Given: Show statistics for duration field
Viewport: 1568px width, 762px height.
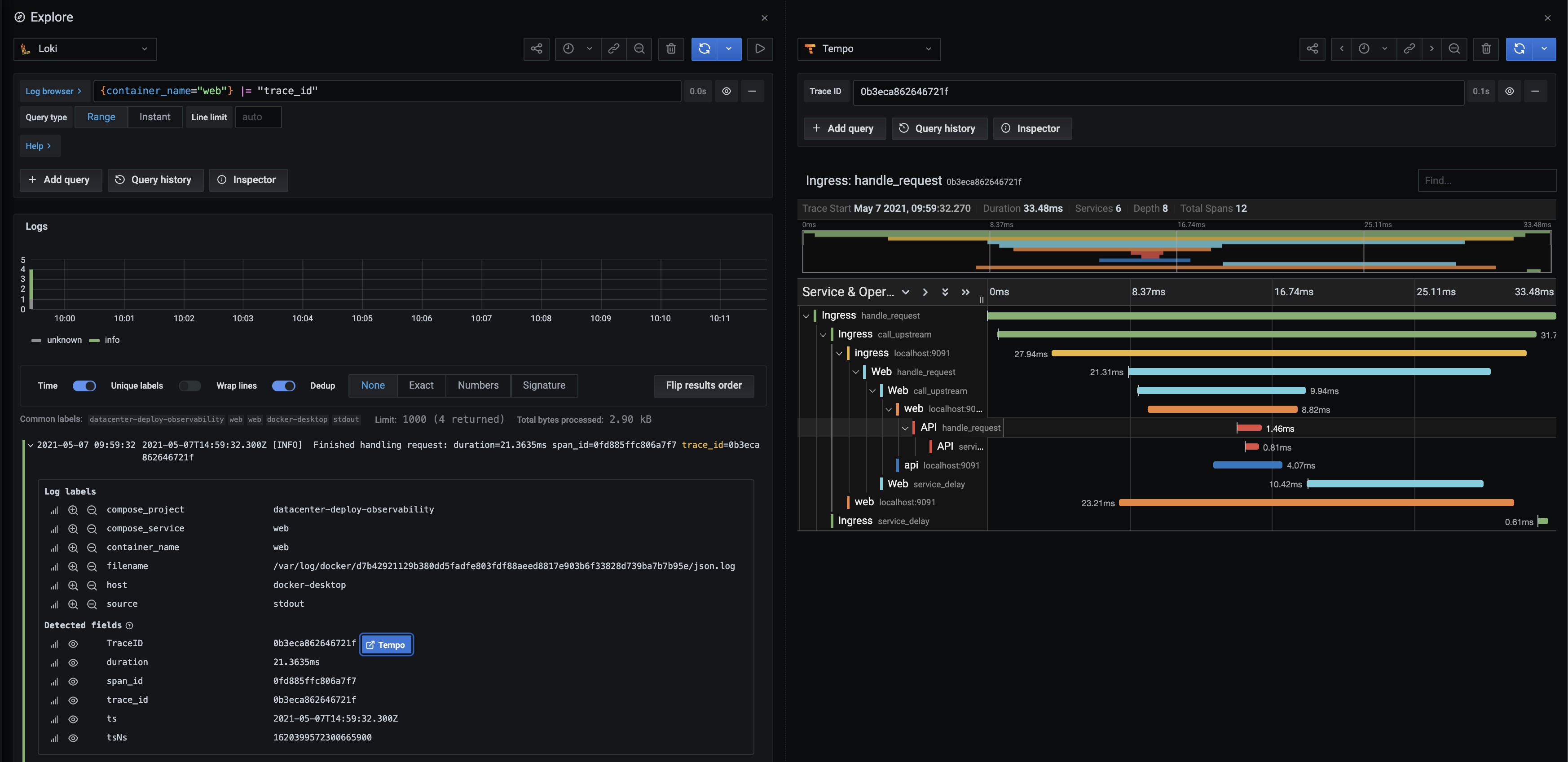Looking at the screenshot, I should coord(54,662).
